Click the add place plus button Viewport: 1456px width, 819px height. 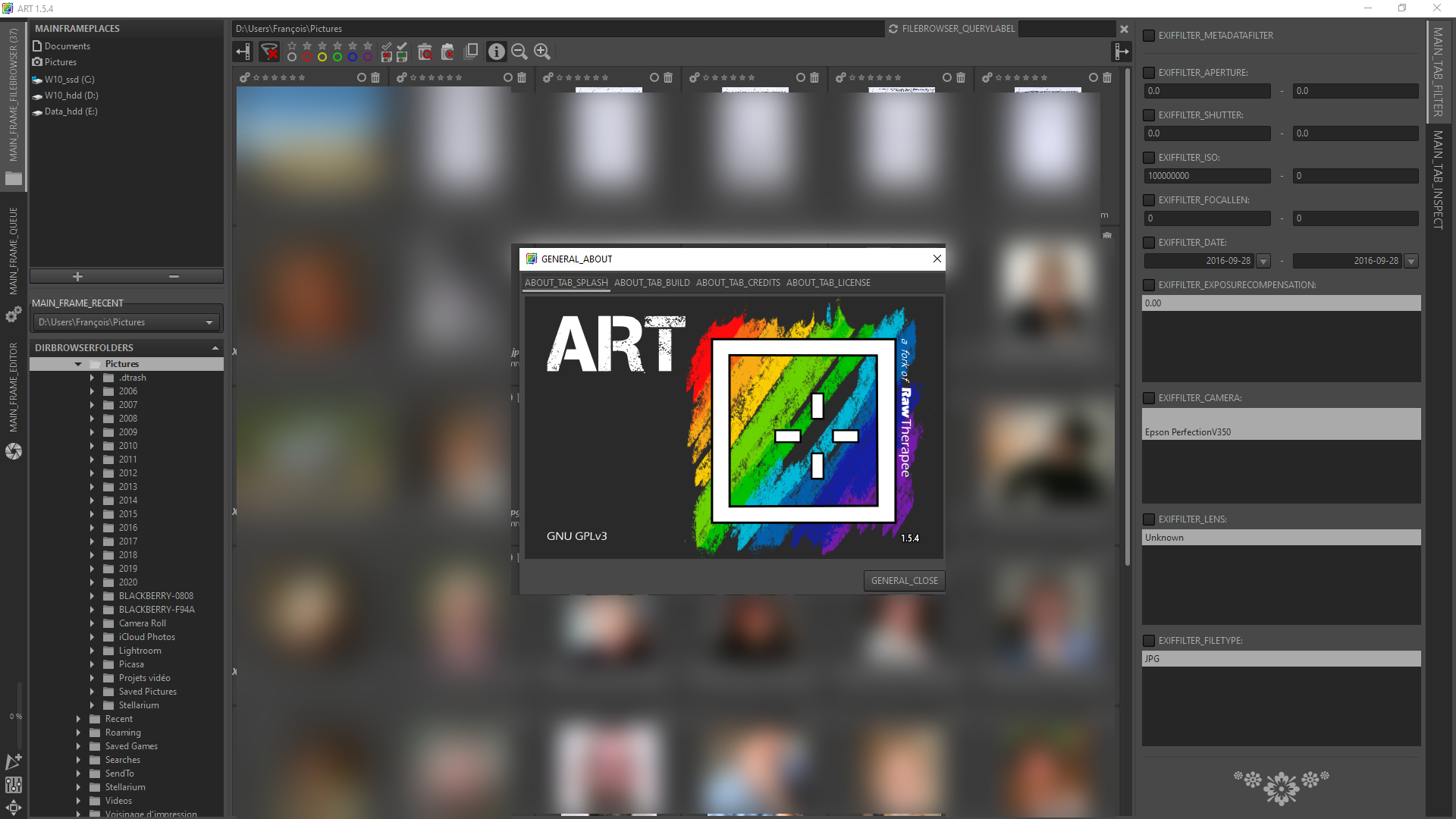point(77,277)
